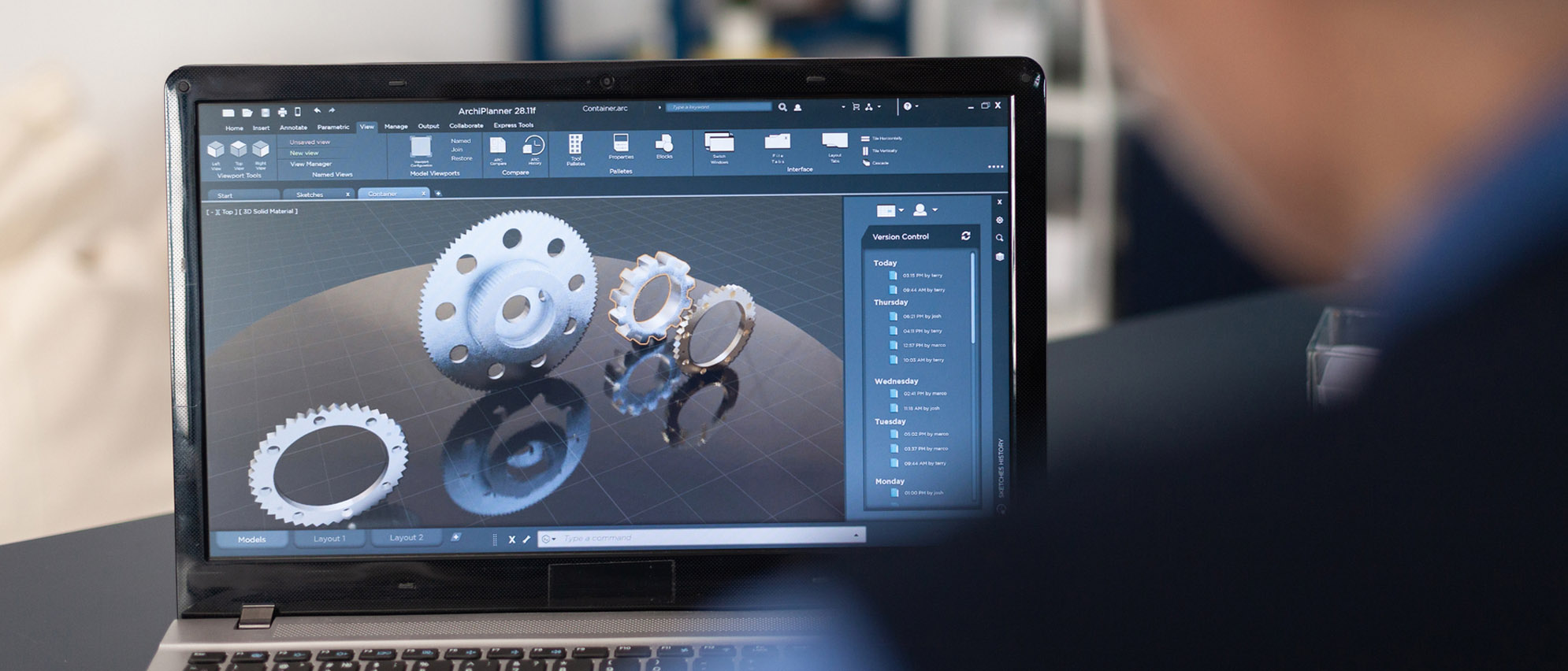Open the Insert ribbon tab
1568x671 pixels.
(x=261, y=128)
